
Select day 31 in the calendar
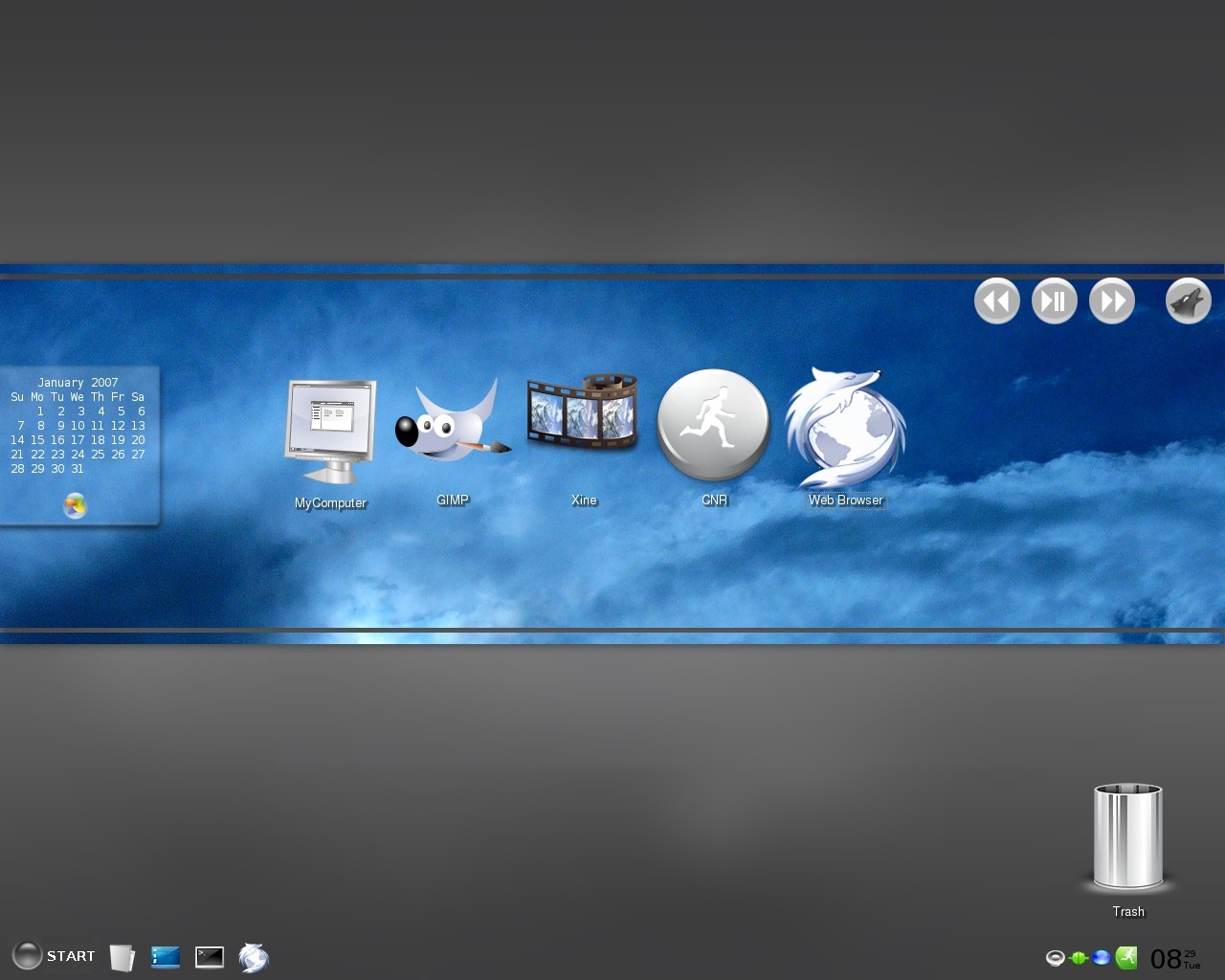(78, 469)
